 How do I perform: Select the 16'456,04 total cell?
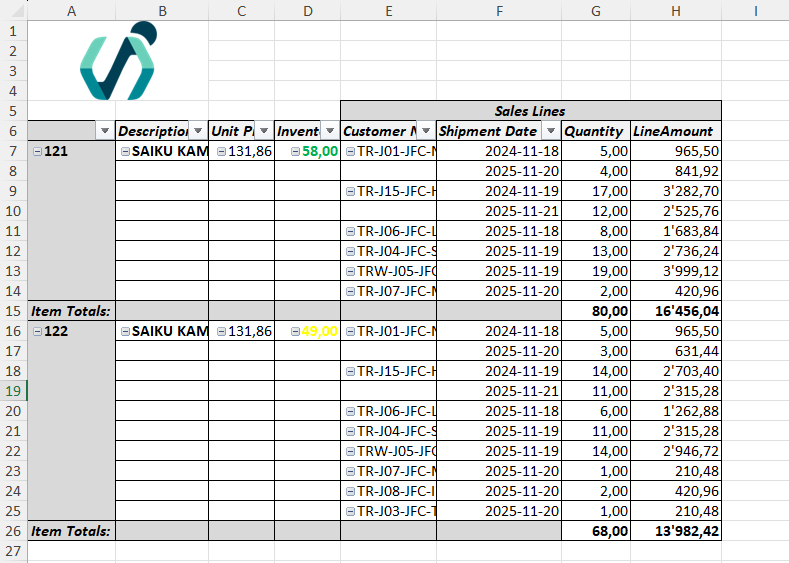click(x=676, y=311)
